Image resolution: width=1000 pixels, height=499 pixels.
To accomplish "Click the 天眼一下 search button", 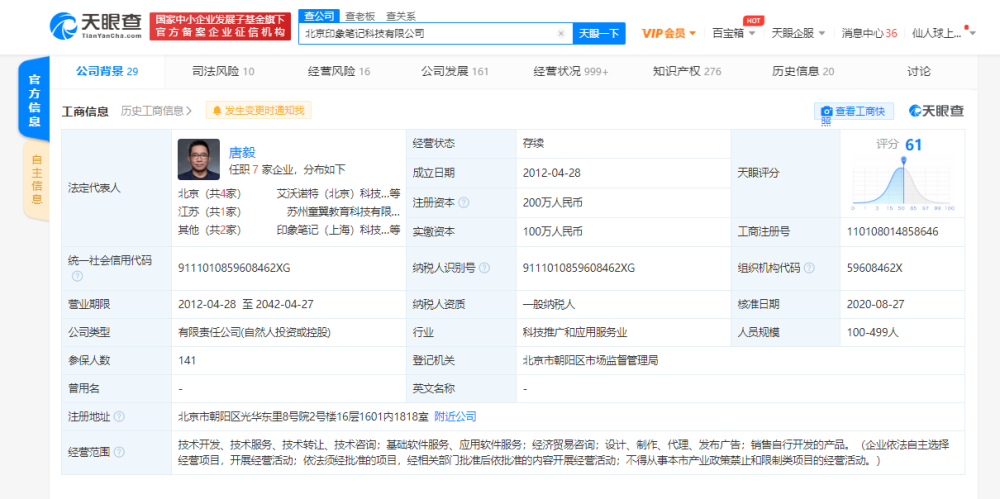I will click(x=598, y=33).
